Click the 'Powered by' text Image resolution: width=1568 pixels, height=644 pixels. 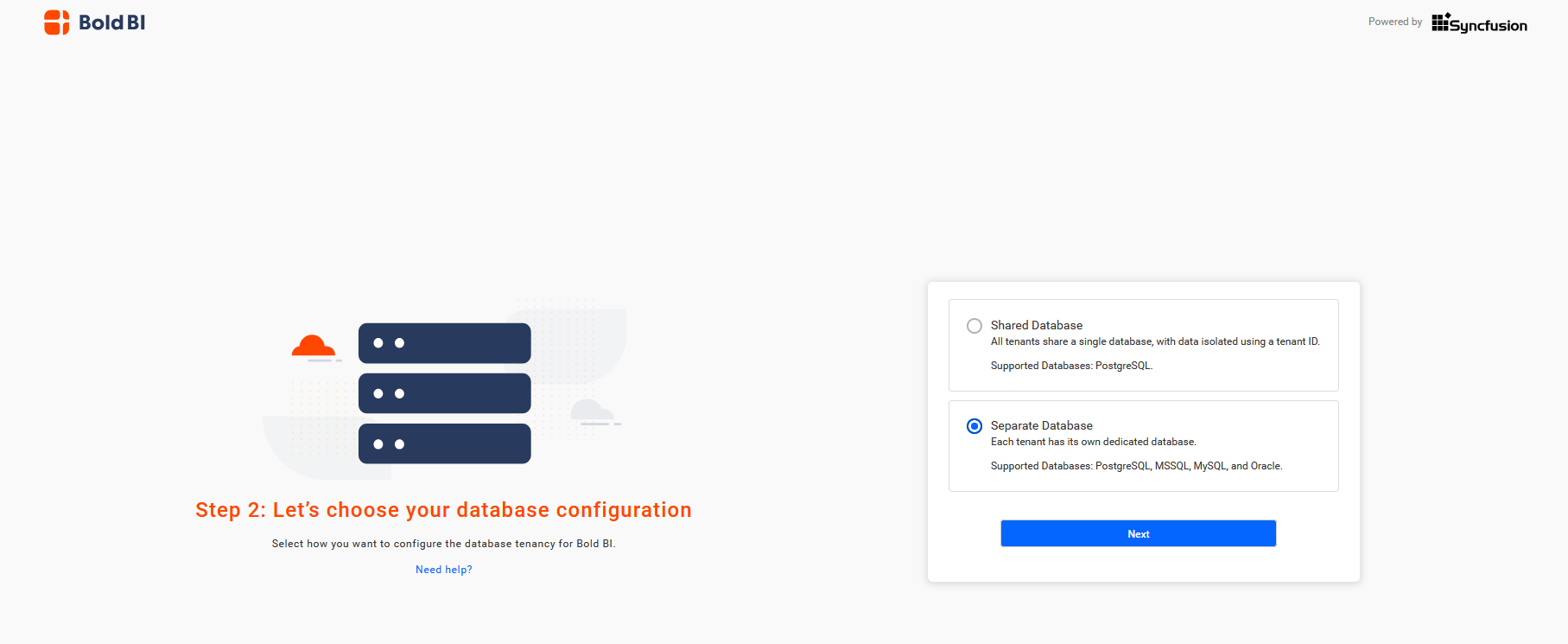pos(1394,22)
